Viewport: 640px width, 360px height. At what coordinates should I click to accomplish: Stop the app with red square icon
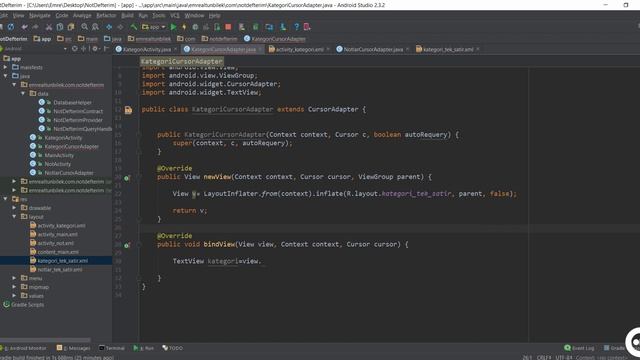coord(228,27)
